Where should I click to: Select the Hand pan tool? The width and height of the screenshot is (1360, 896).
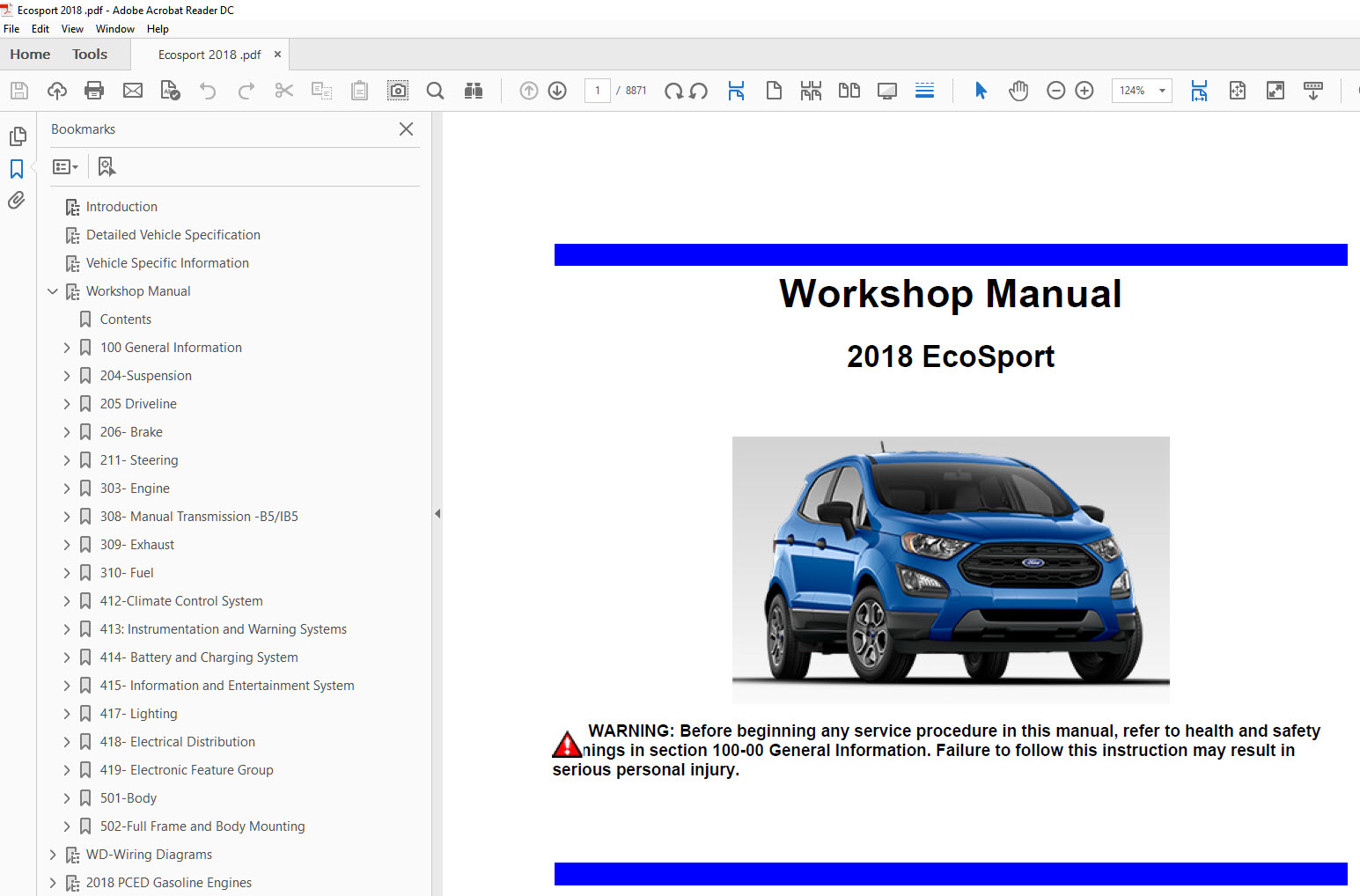point(1018,91)
